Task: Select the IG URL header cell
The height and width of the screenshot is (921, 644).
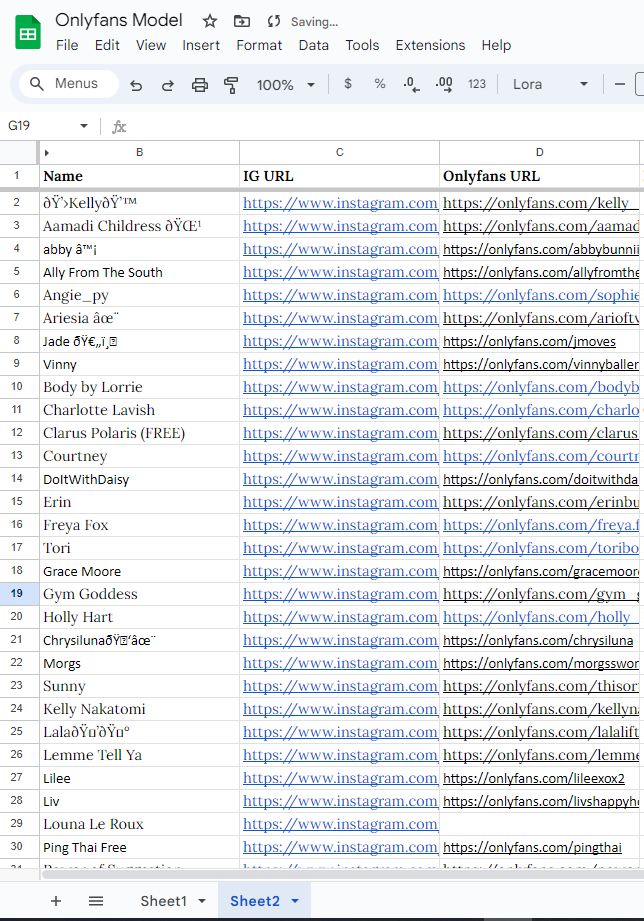Action: click(x=339, y=176)
